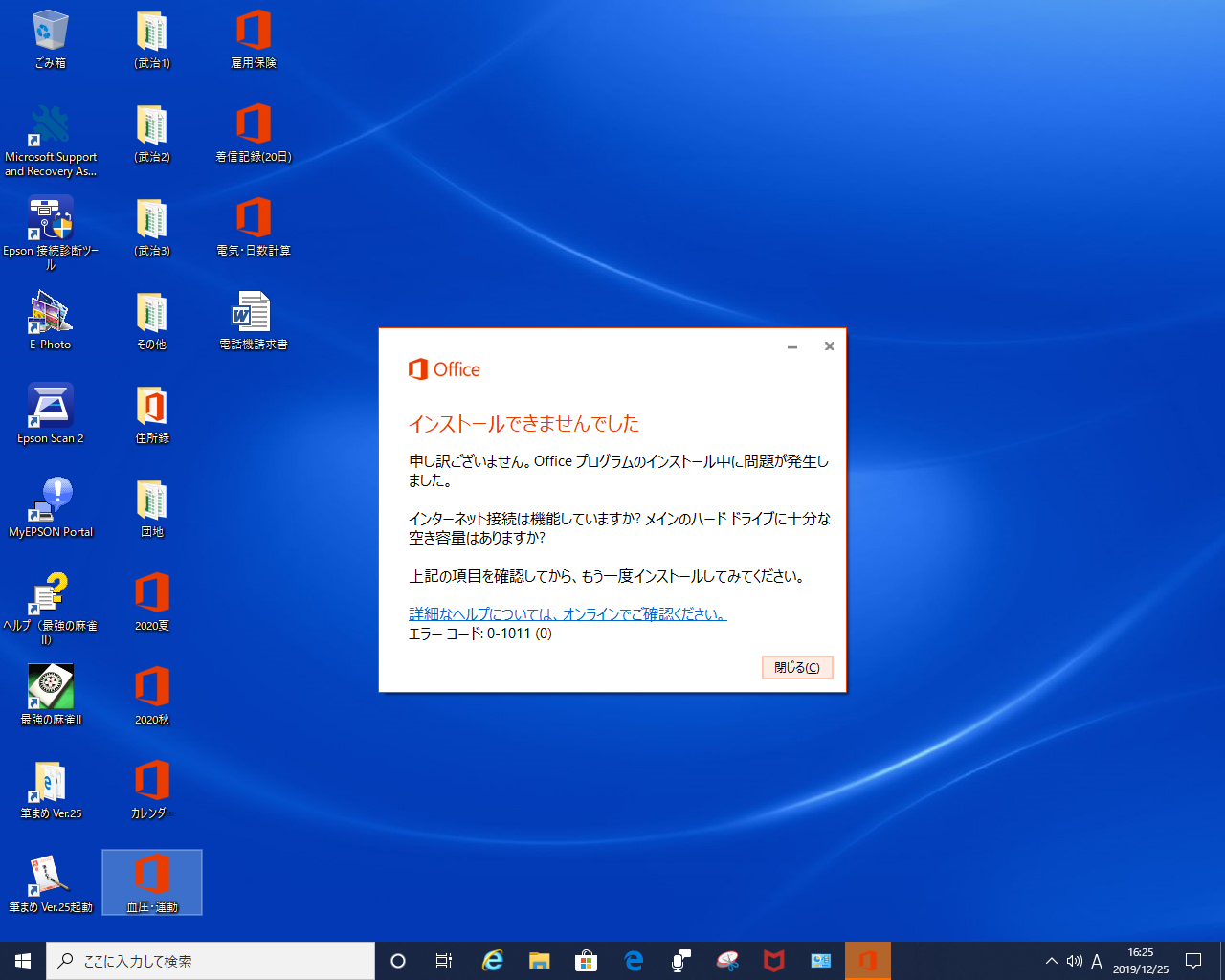Select the 筆まめ Ver.25起動 shortcut
1225x980 pixels.
coord(51,883)
